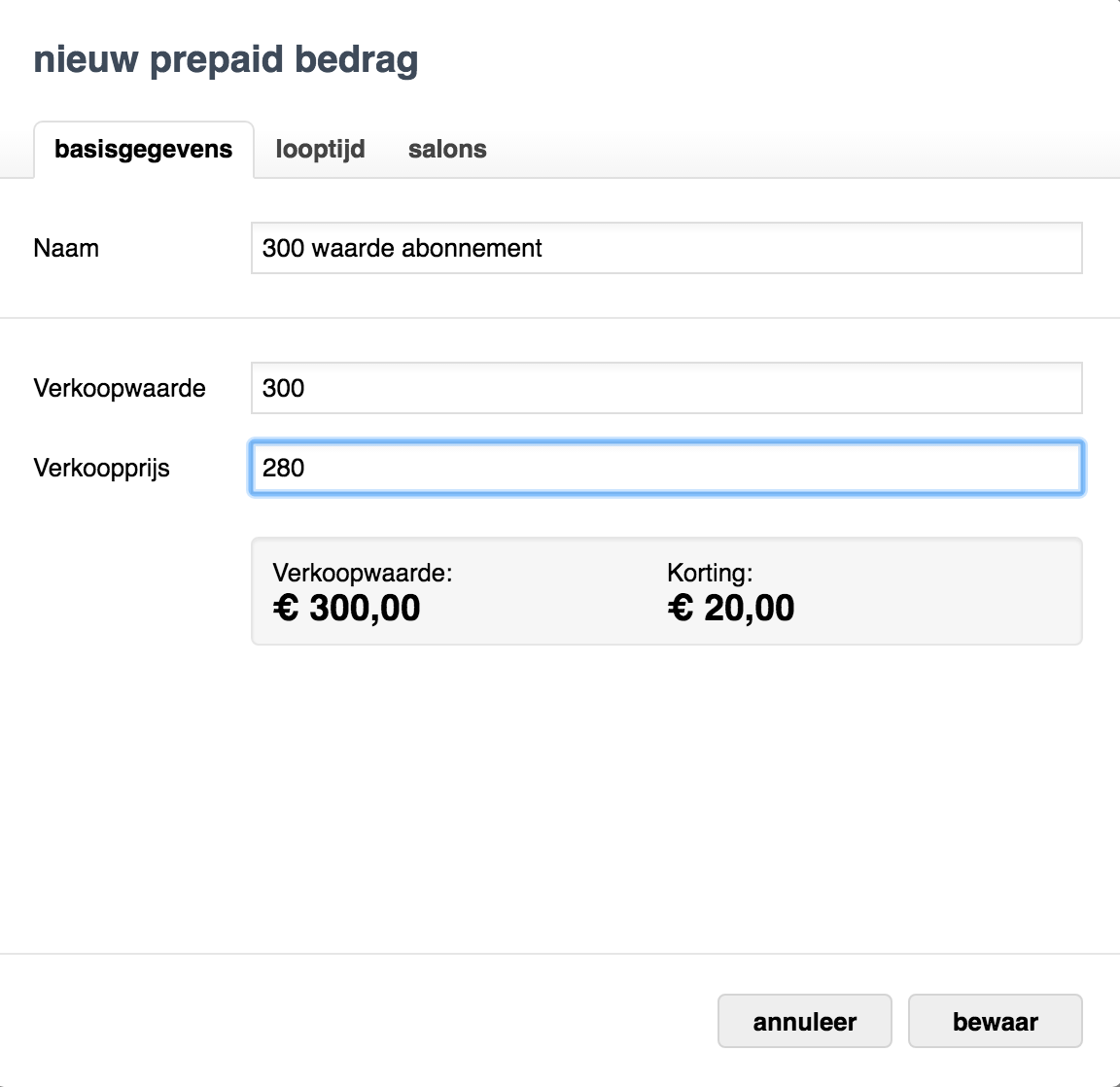Click the Verkoopprijs input containing 280
1120x1087 pixels.
(x=666, y=468)
